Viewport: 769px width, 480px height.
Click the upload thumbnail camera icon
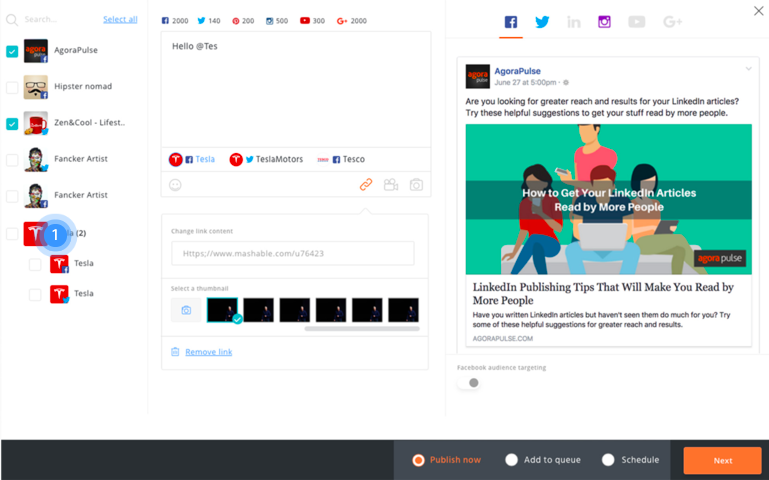(x=186, y=310)
